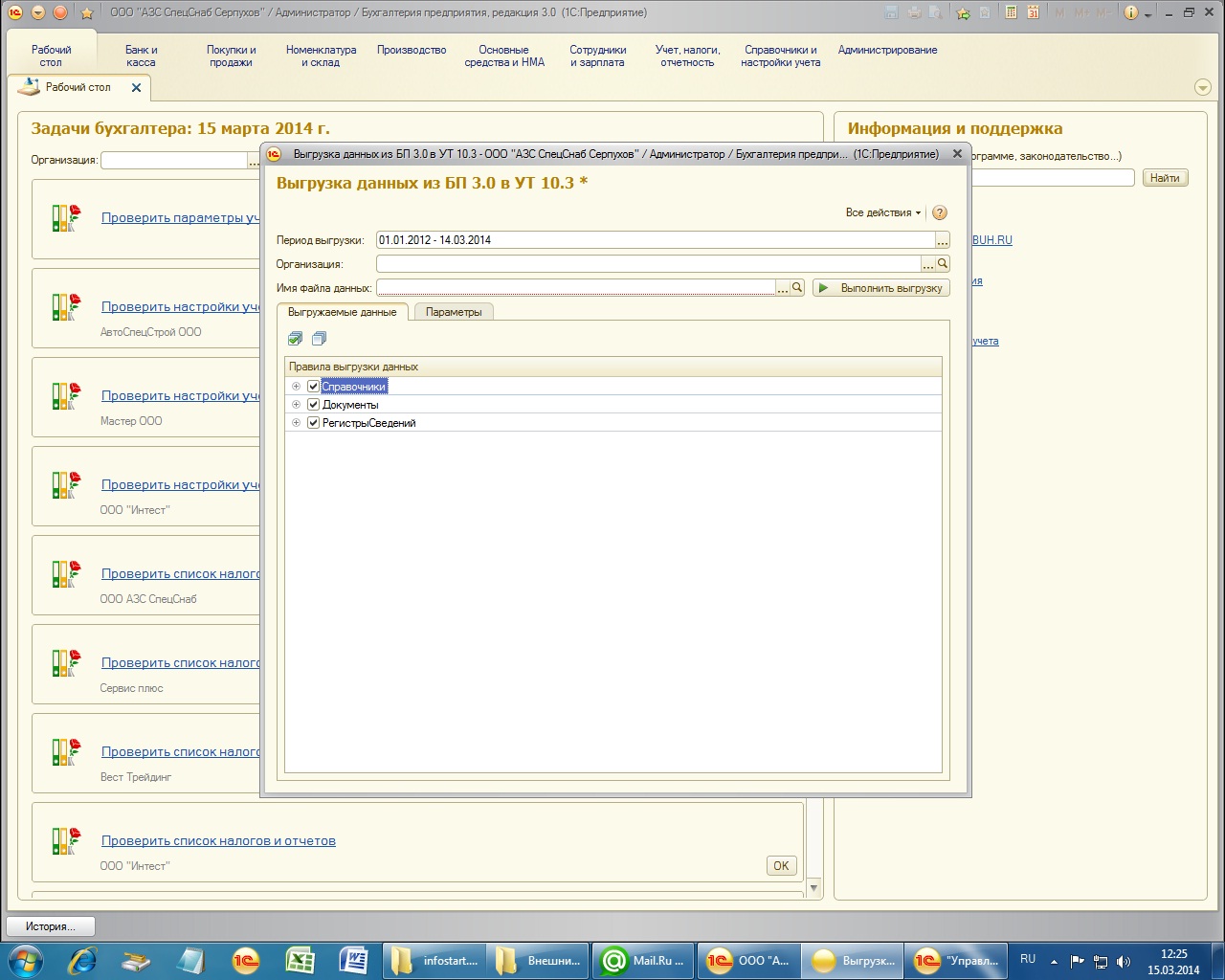Open Банк и касса section
The width and height of the screenshot is (1225, 980).
pyautogui.click(x=141, y=56)
